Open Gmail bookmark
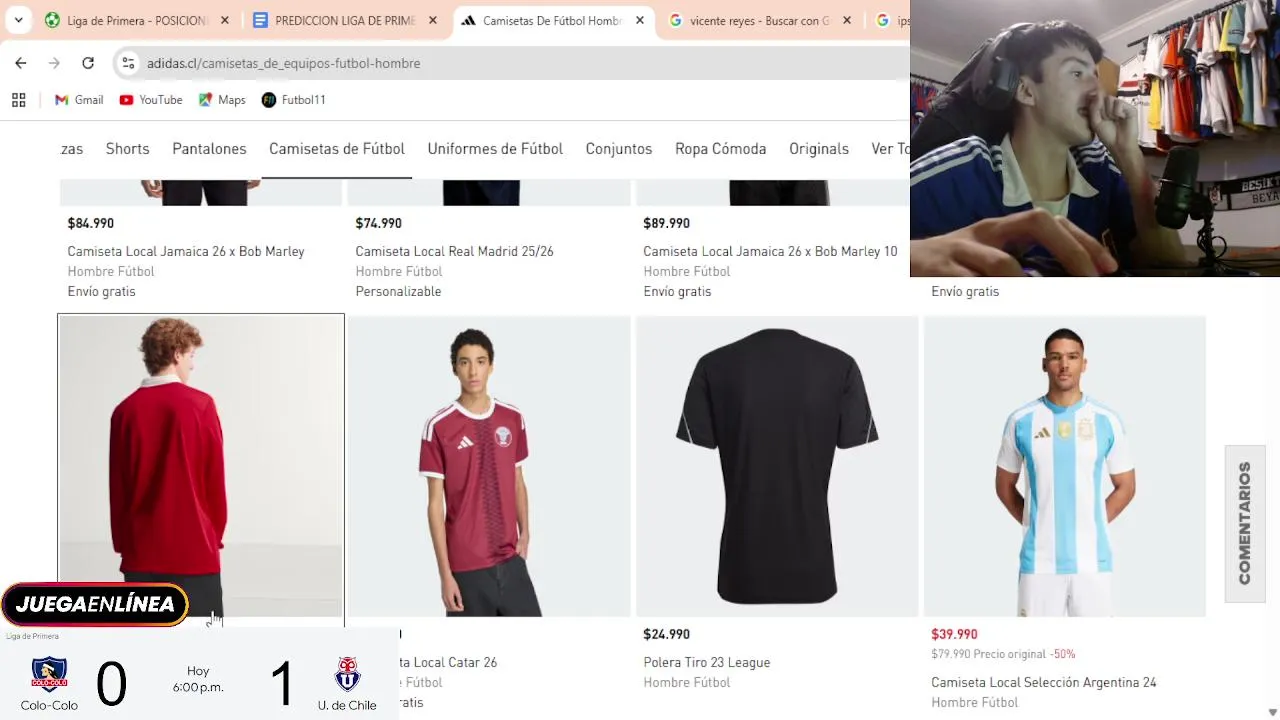This screenshot has height=720, width=1280. click(x=79, y=100)
